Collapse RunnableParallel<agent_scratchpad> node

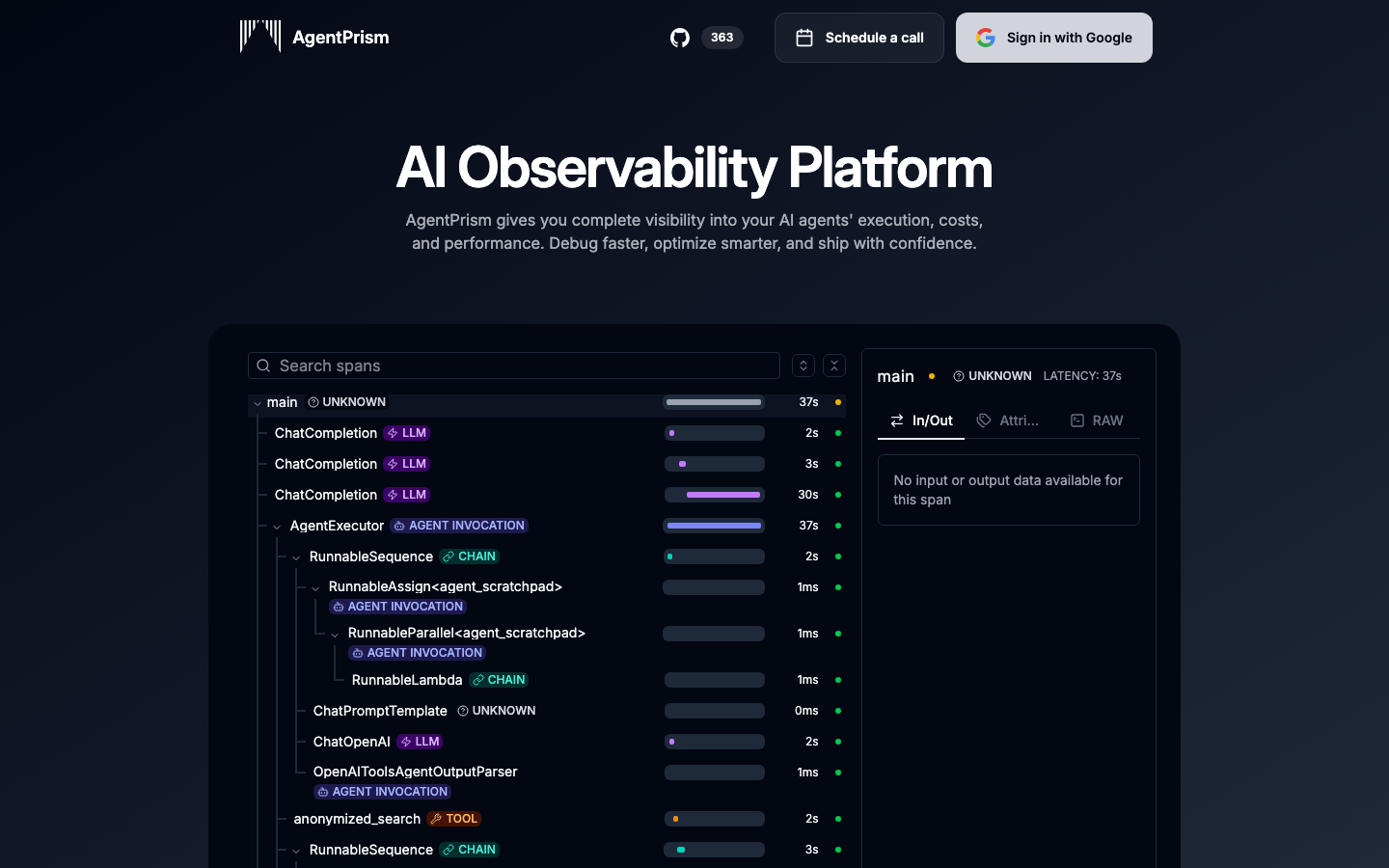pyautogui.click(x=335, y=634)
